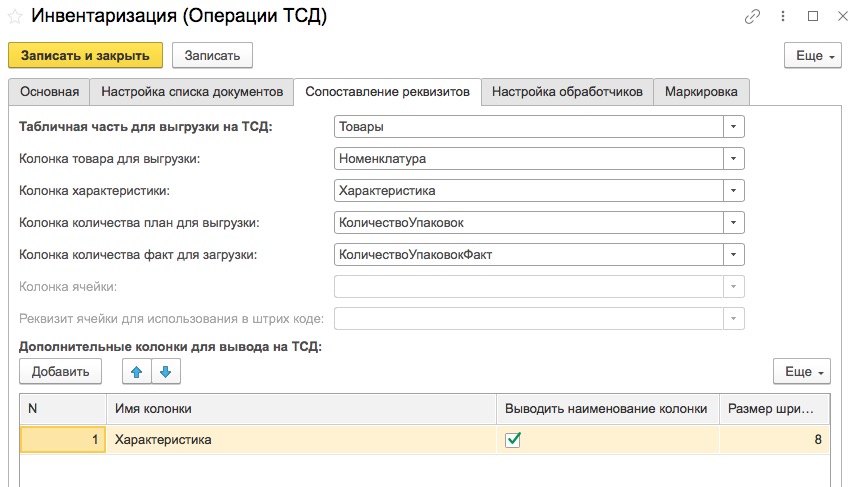
Task: Click the КоличествоУпаковок field
Action: (529, 222)
